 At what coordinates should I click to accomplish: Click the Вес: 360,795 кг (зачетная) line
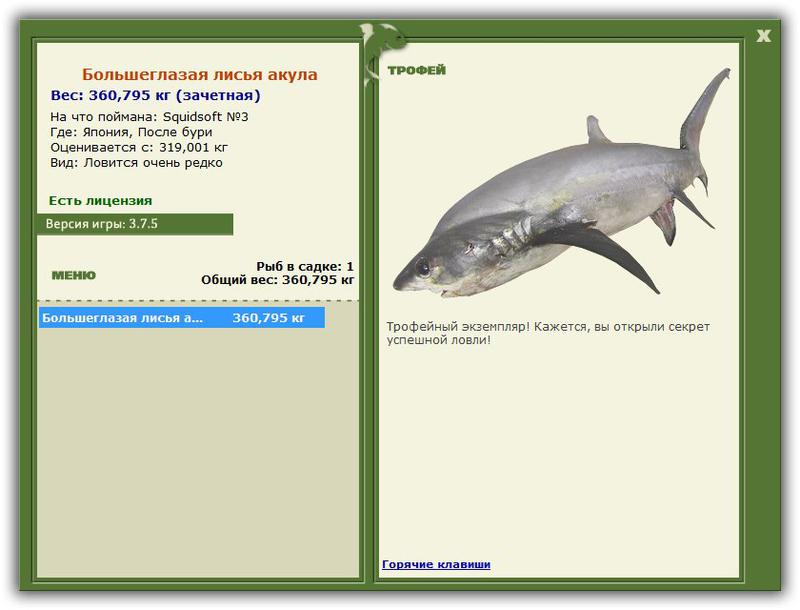pos(156,95)
